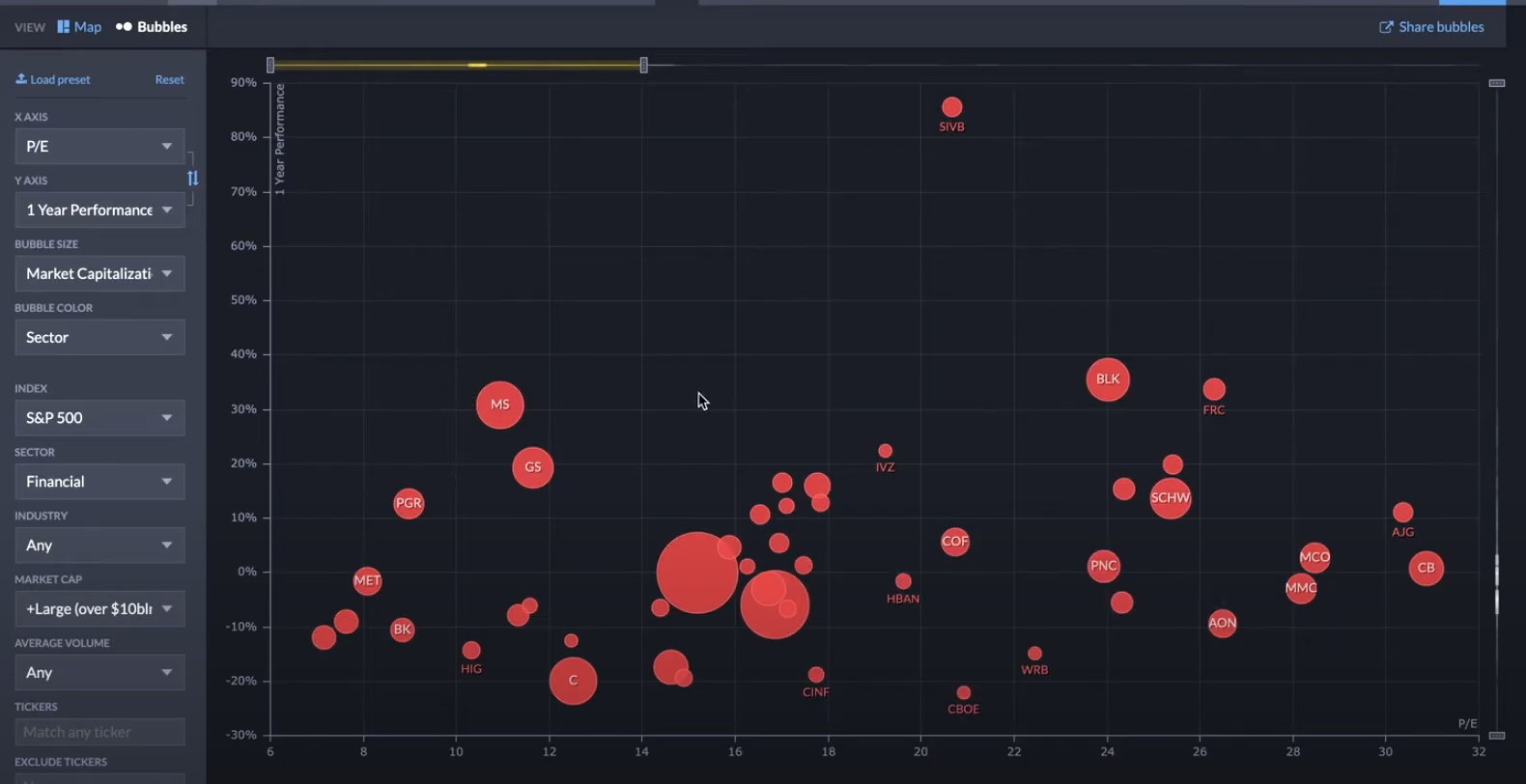This screenshot has height=784, width=1526.
Task: Click the Share bubbles link
Action: coord(1431,27)
